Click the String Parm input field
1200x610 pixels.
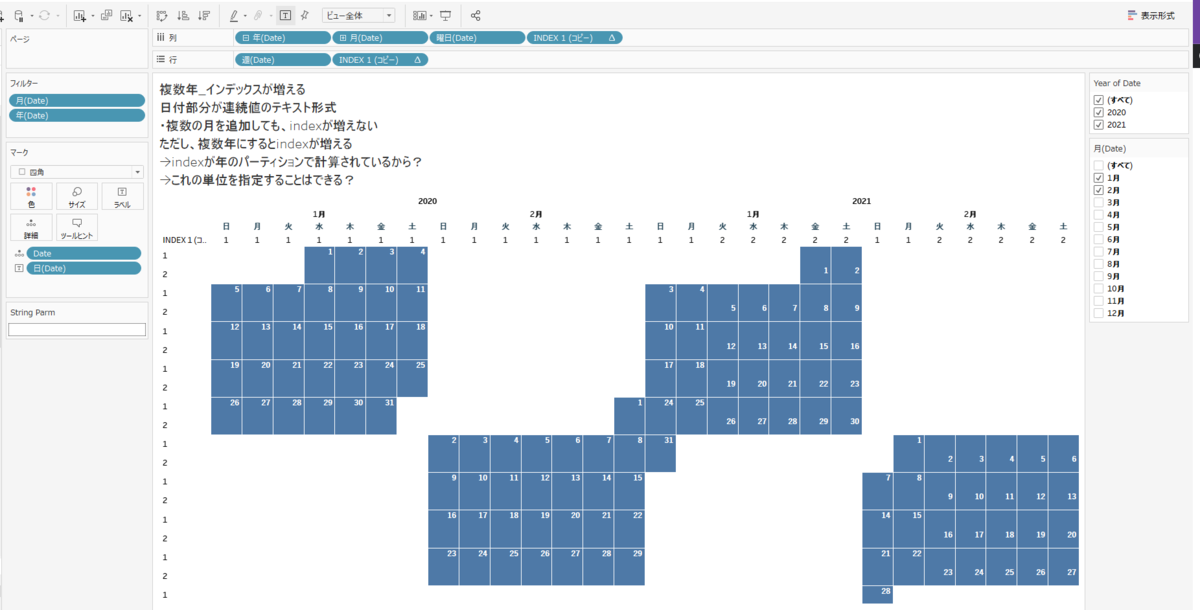pyautogui.click(x=77, y=329)
